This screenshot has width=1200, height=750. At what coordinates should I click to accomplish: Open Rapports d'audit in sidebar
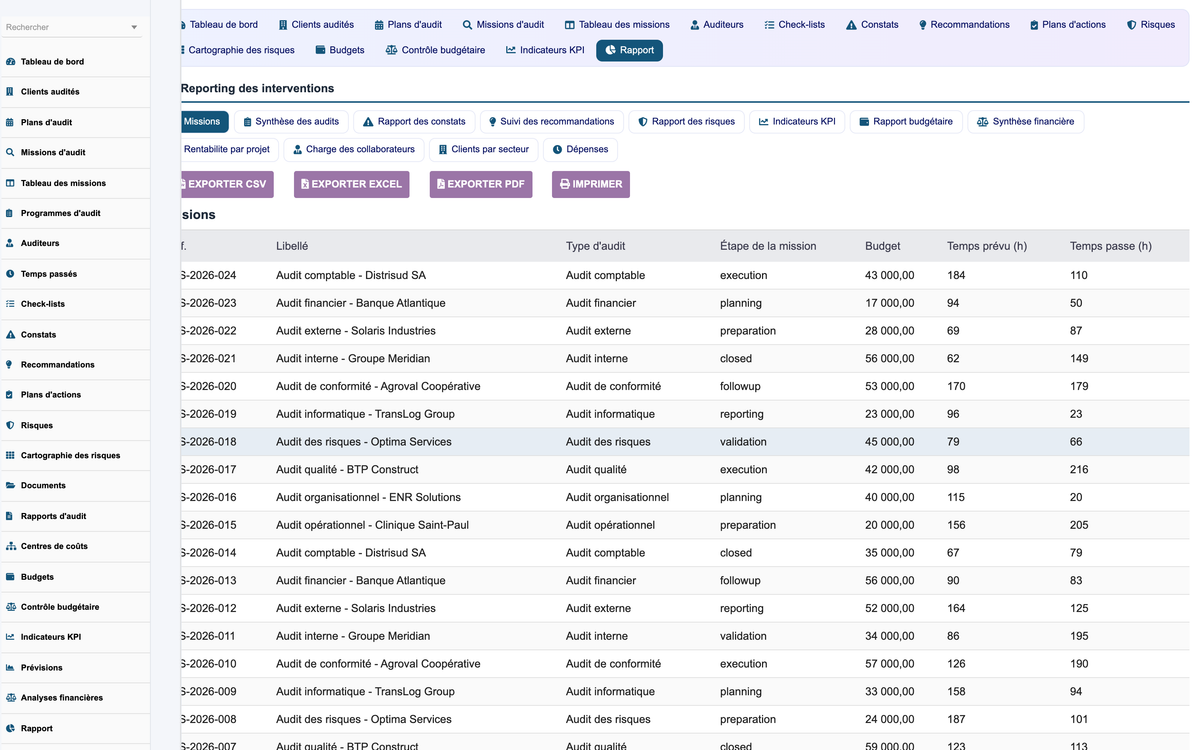[x=75, y=516]
